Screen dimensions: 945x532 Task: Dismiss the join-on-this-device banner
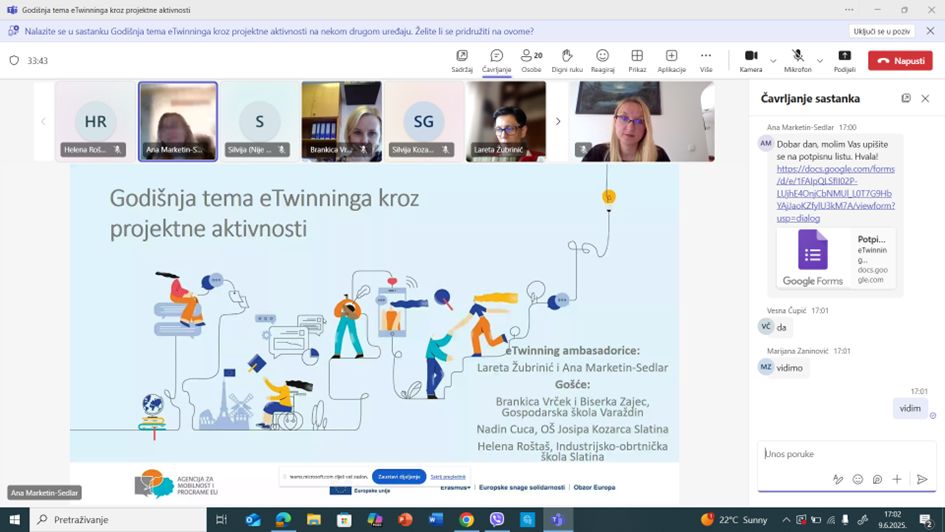tap(931, 31)
